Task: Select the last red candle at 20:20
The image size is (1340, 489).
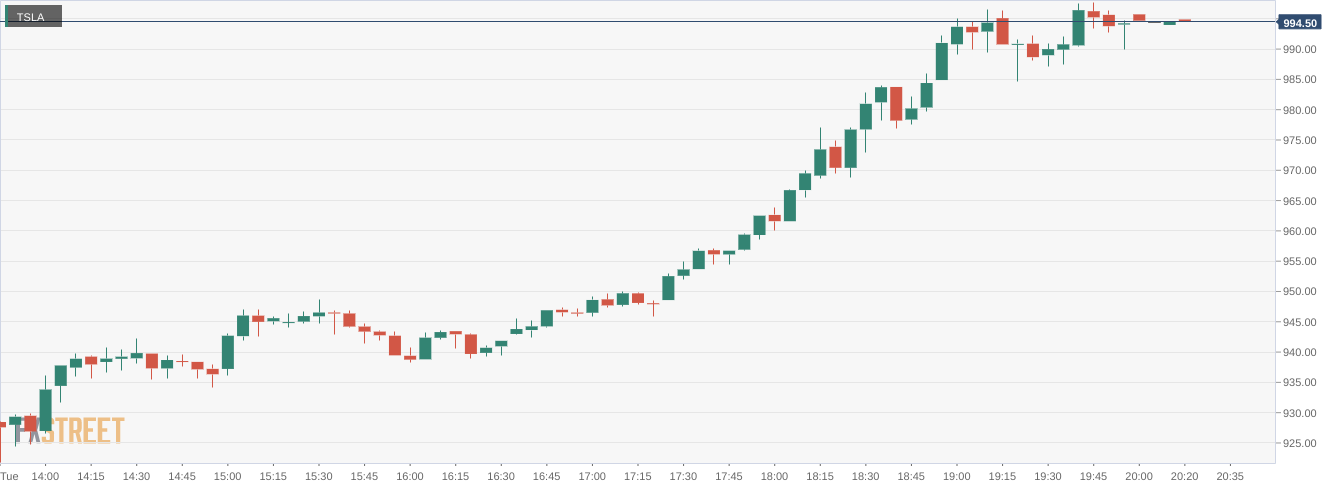Action: 1184,20
